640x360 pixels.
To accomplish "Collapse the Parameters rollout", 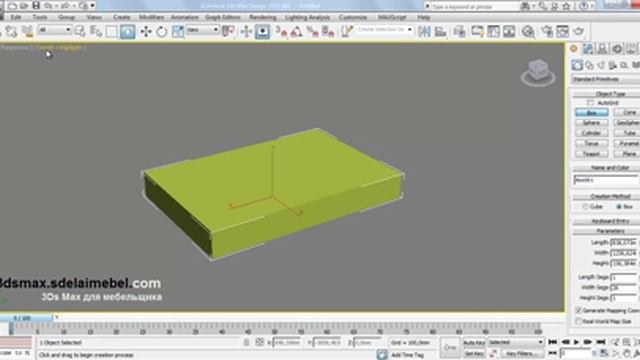I will pyautogui.click(x=606, y=231).
